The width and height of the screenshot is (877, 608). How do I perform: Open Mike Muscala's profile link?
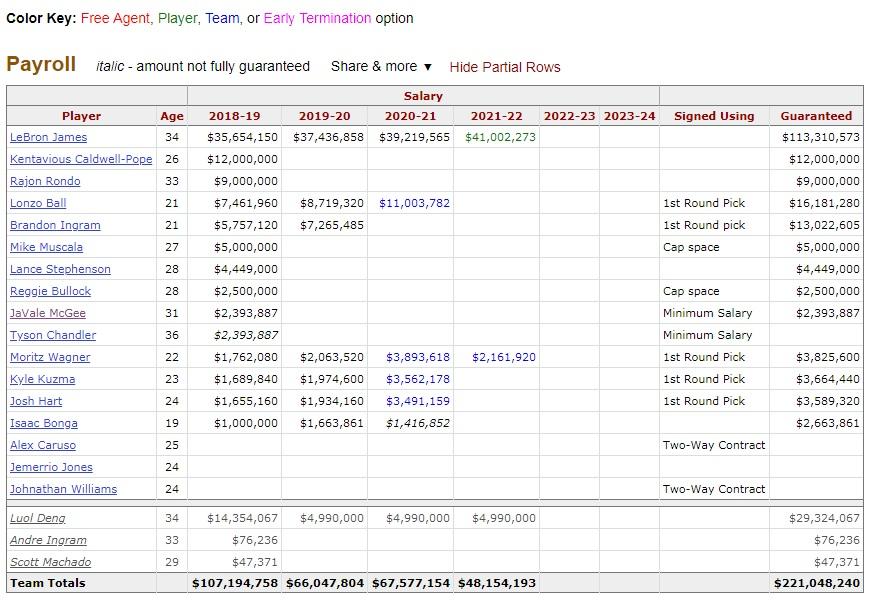pyautogui.click(x=46, y=247)
